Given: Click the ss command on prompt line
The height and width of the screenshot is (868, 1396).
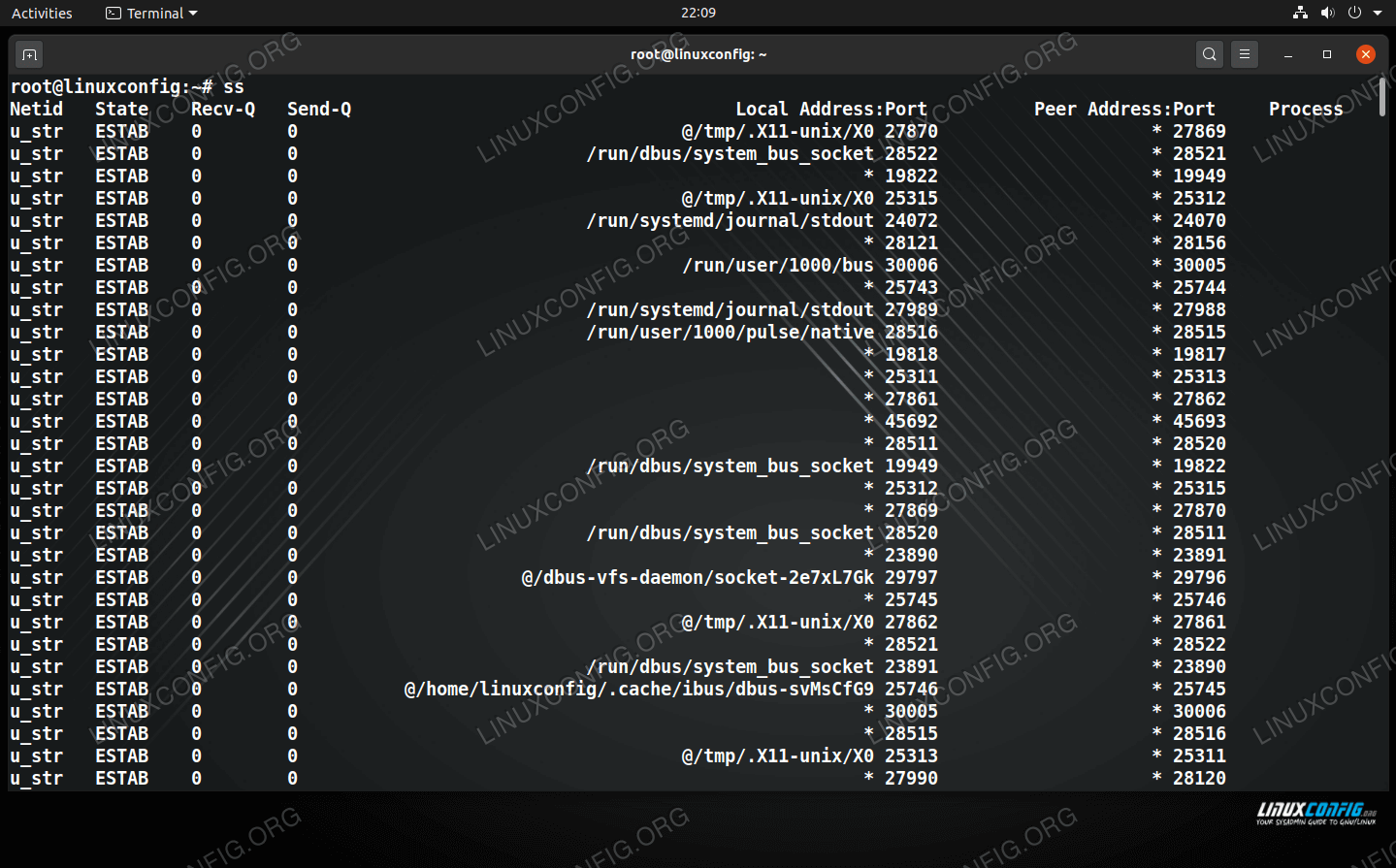Looking at the screenshot, I should click(234, 86).
